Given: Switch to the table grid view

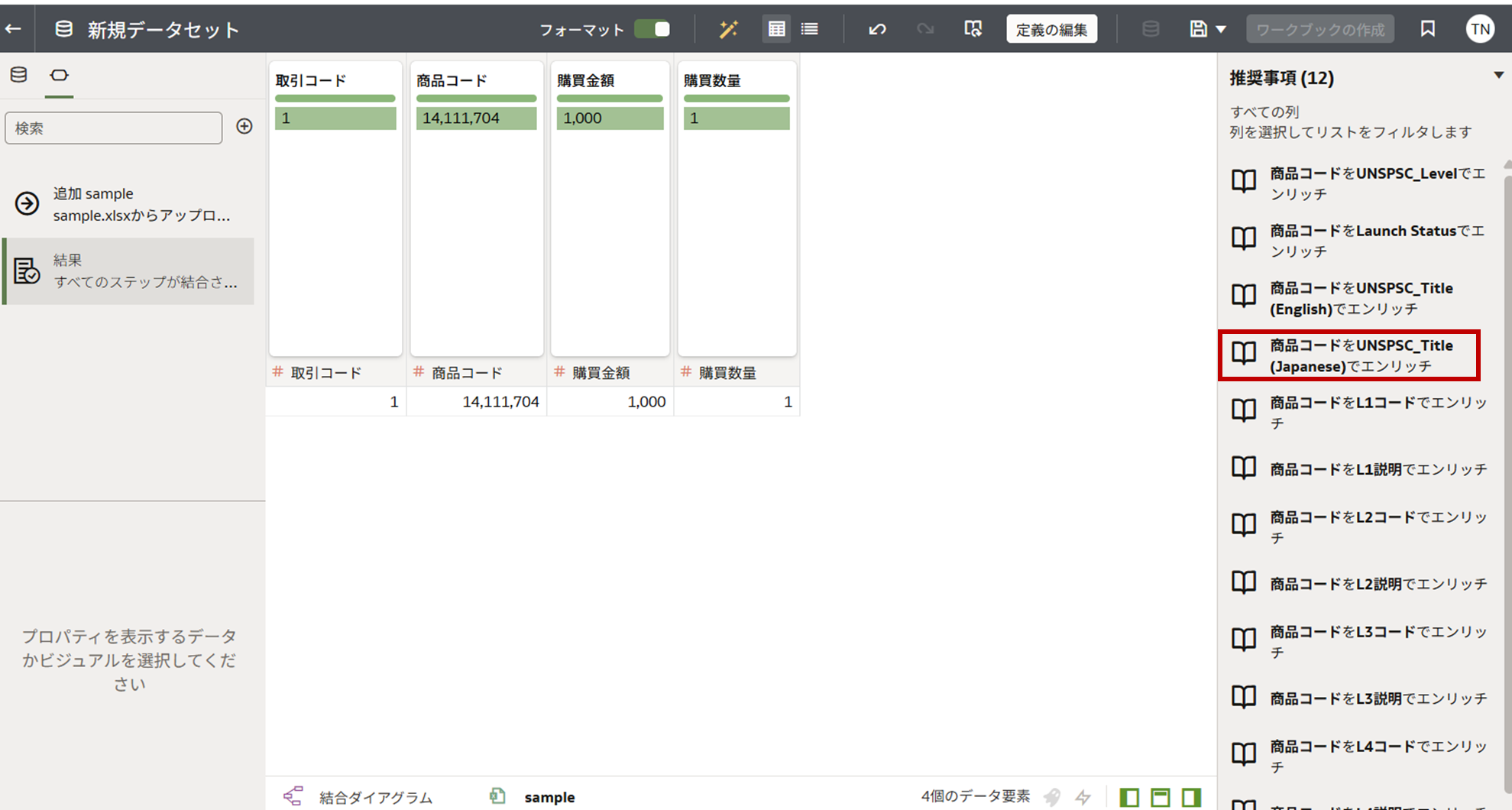Looking at the screenshot, I should coord(776,29).
